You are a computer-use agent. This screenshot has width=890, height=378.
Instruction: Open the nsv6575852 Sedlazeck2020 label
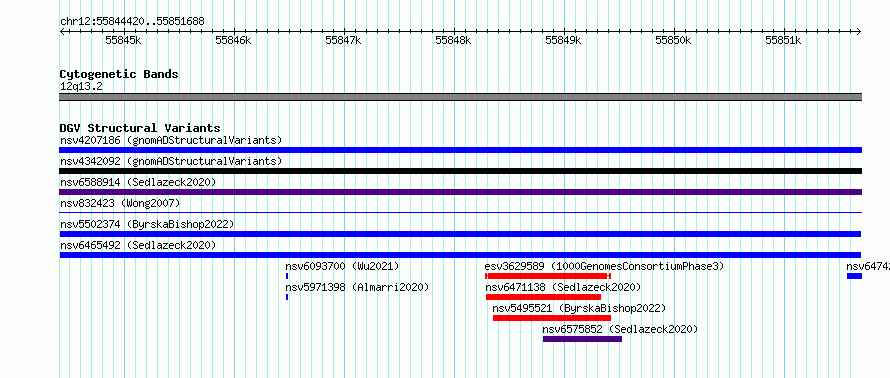(620, 329)
